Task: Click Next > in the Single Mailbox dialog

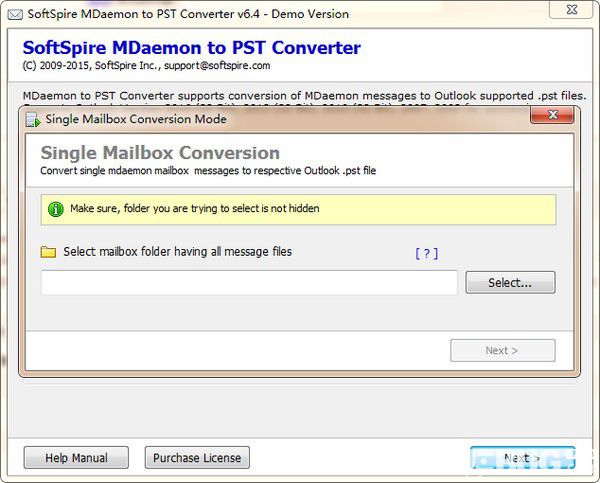Action: click(502, 350)
